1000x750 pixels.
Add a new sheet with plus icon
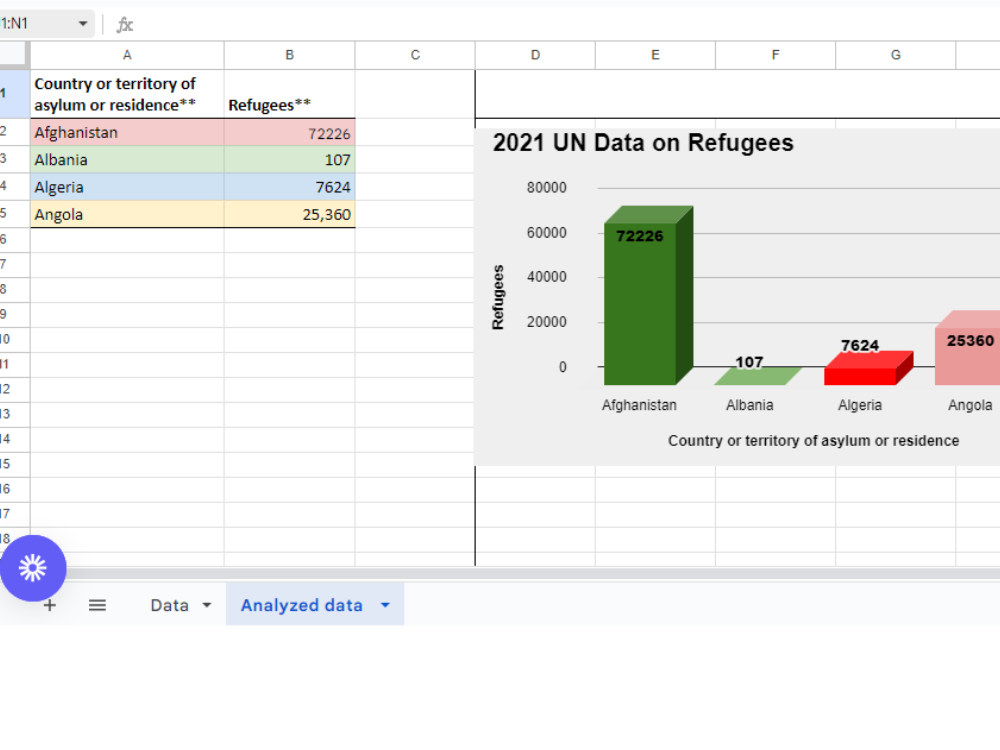click(50, 605)
